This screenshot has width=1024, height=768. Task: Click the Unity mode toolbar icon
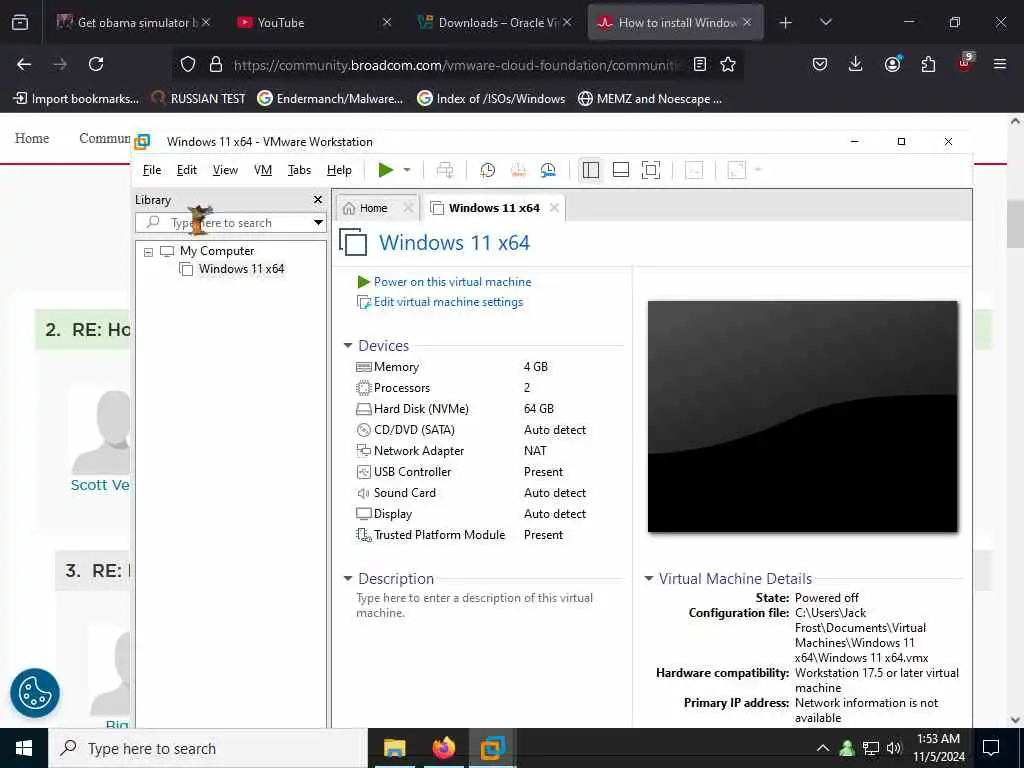coord(694,170)
